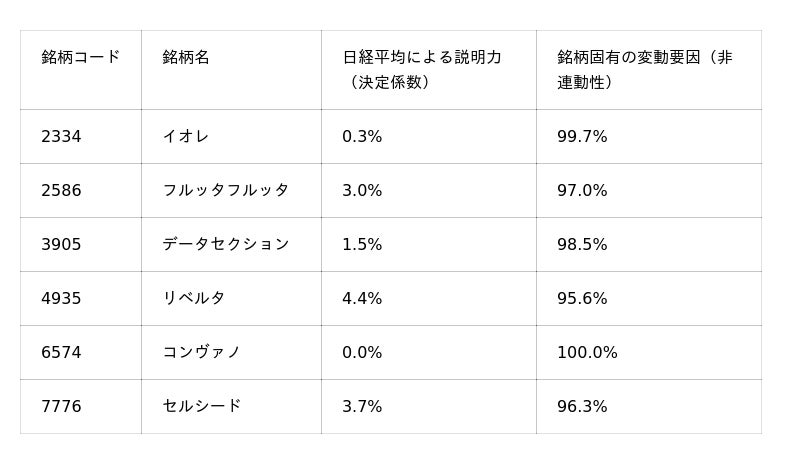
Task: Select stock code 2586 cell
Action: point(61,191)
